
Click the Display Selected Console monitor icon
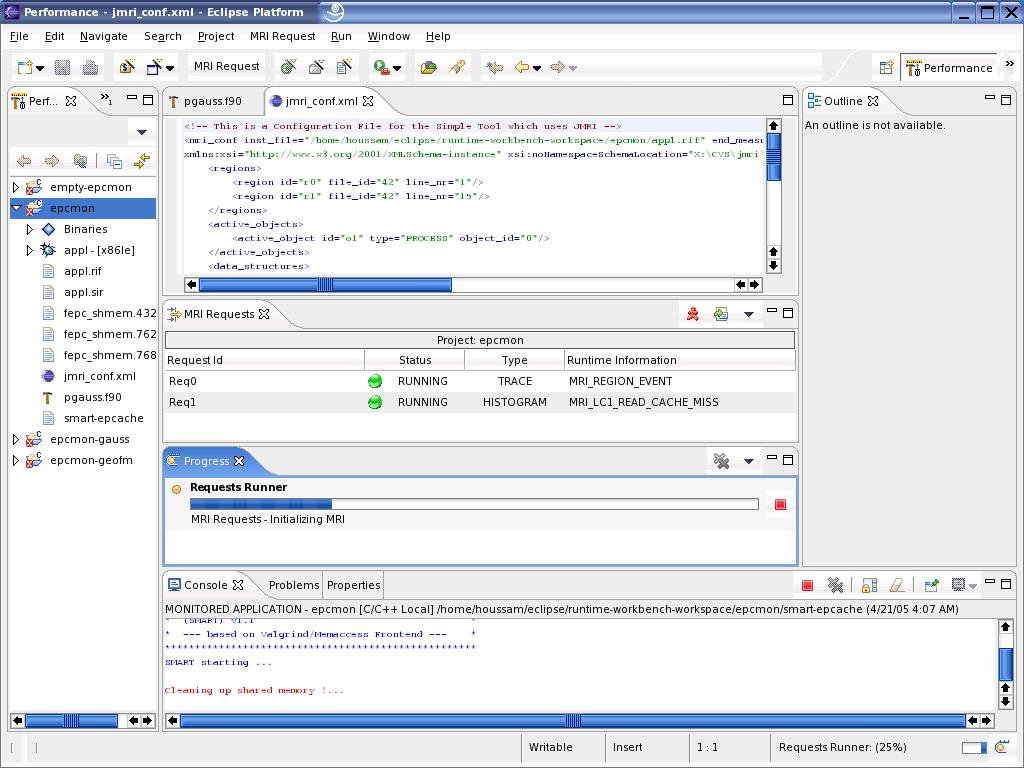point(958,585)
